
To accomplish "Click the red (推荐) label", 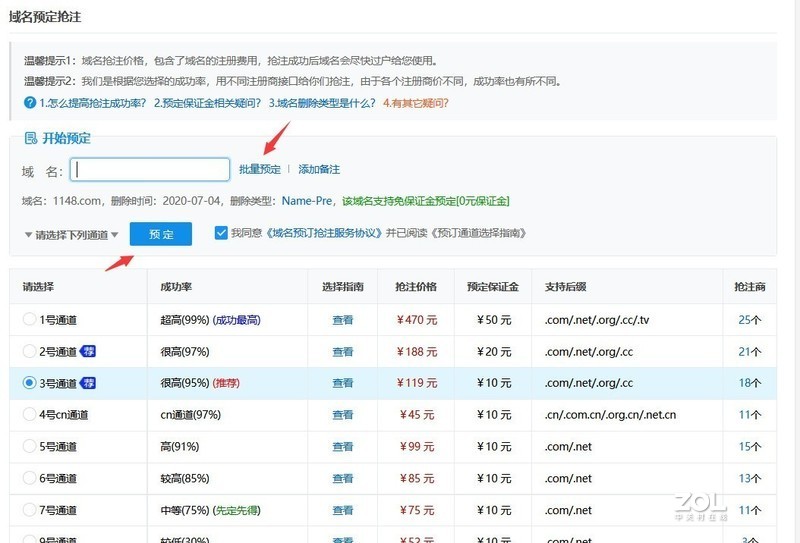I will click(226, 383).
